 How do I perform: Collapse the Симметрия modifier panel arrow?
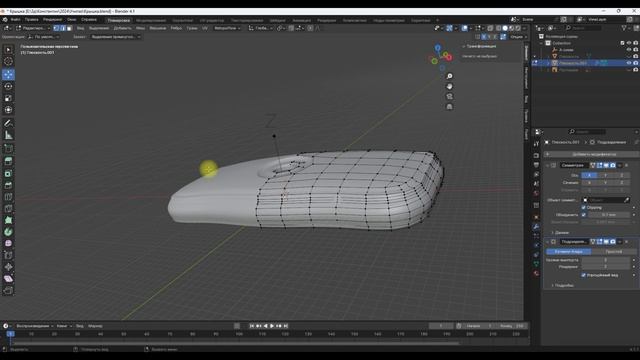(x=547, y=165)
